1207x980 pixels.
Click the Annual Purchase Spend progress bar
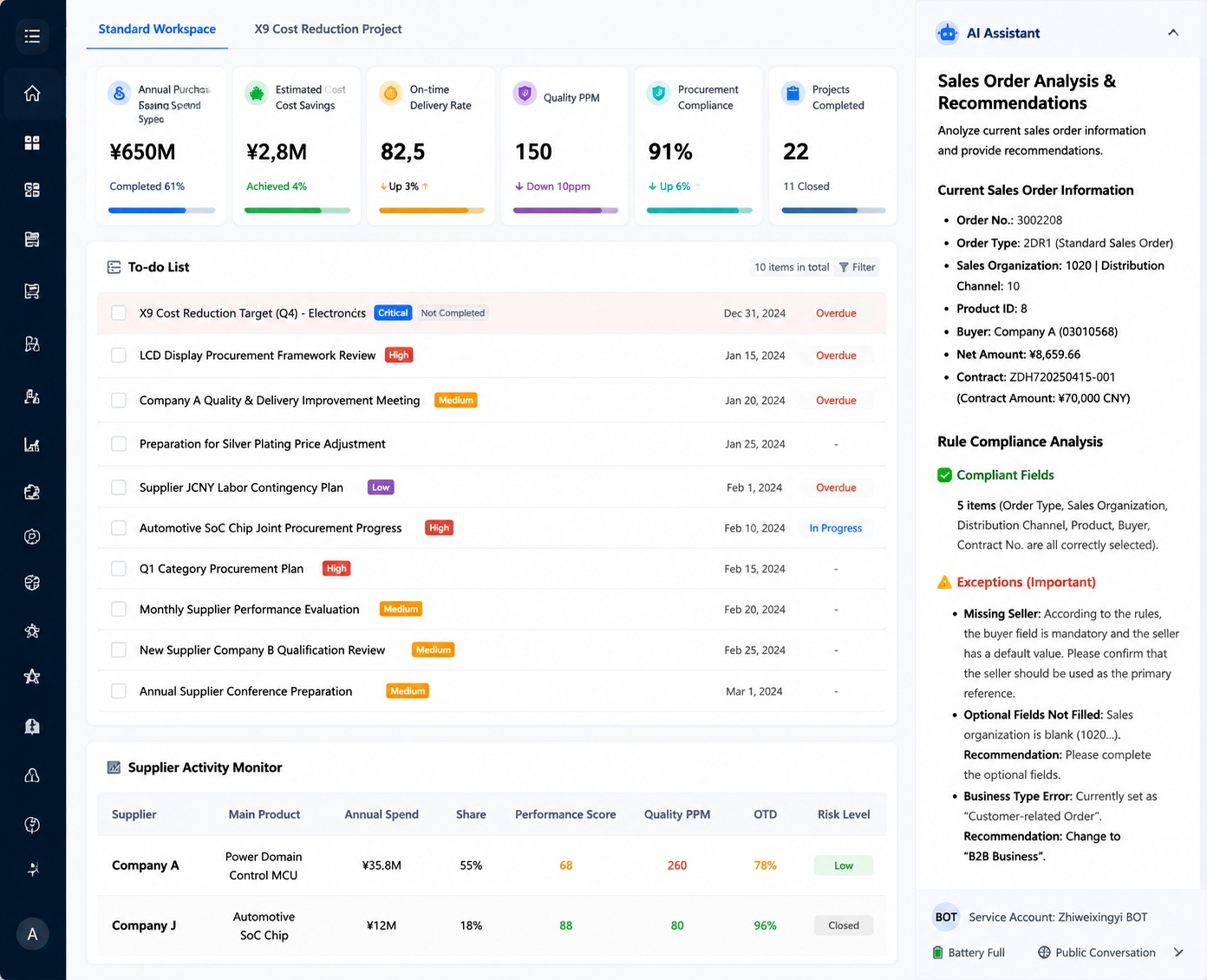(x=161, y=211)
